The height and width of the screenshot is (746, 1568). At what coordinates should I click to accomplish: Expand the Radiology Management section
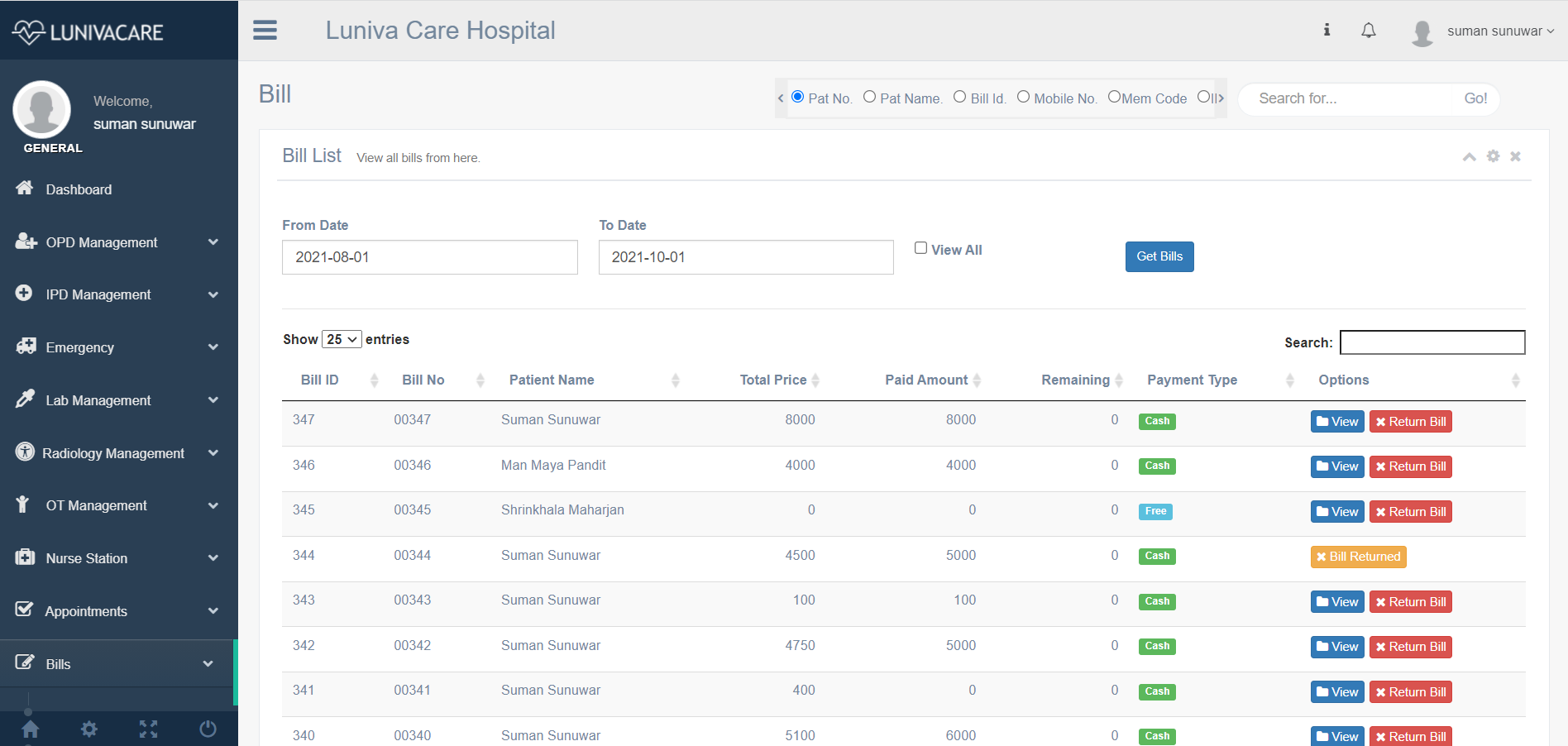(x=114, y=452)
